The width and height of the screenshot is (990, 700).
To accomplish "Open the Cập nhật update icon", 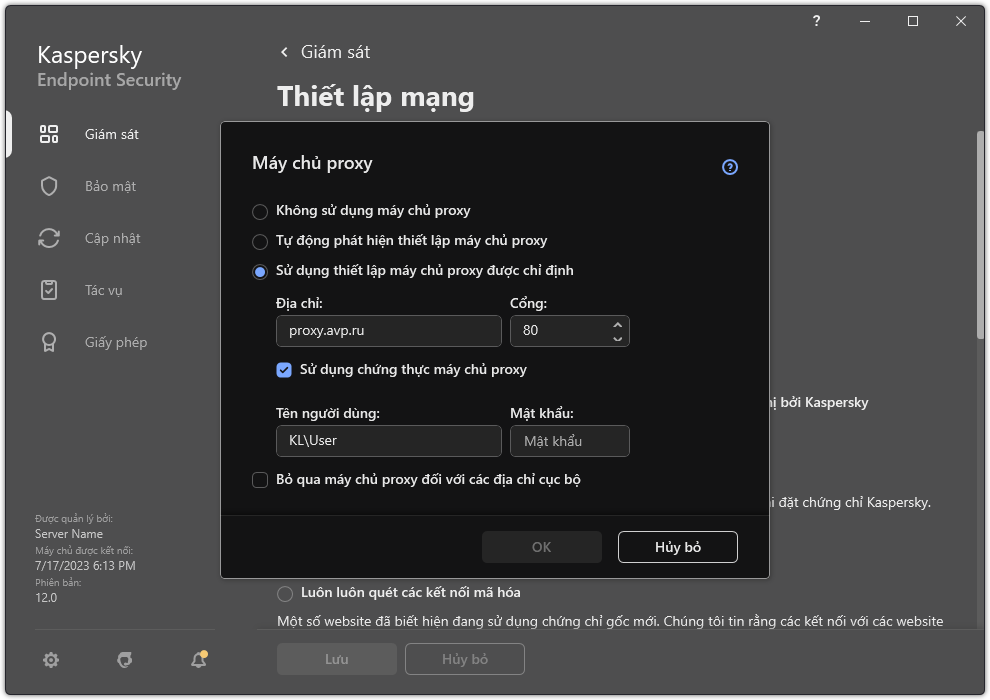I will 48,237.
